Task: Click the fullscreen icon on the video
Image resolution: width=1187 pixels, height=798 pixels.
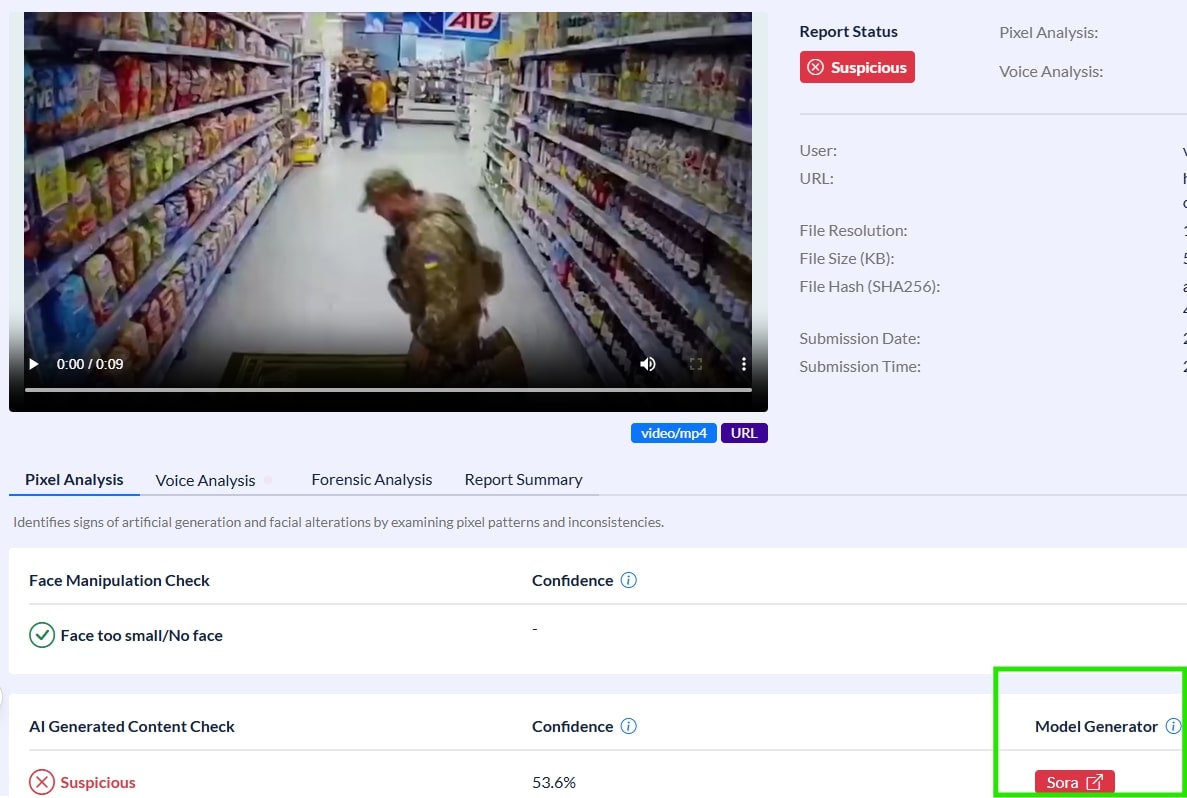Action: coord(696,364)
